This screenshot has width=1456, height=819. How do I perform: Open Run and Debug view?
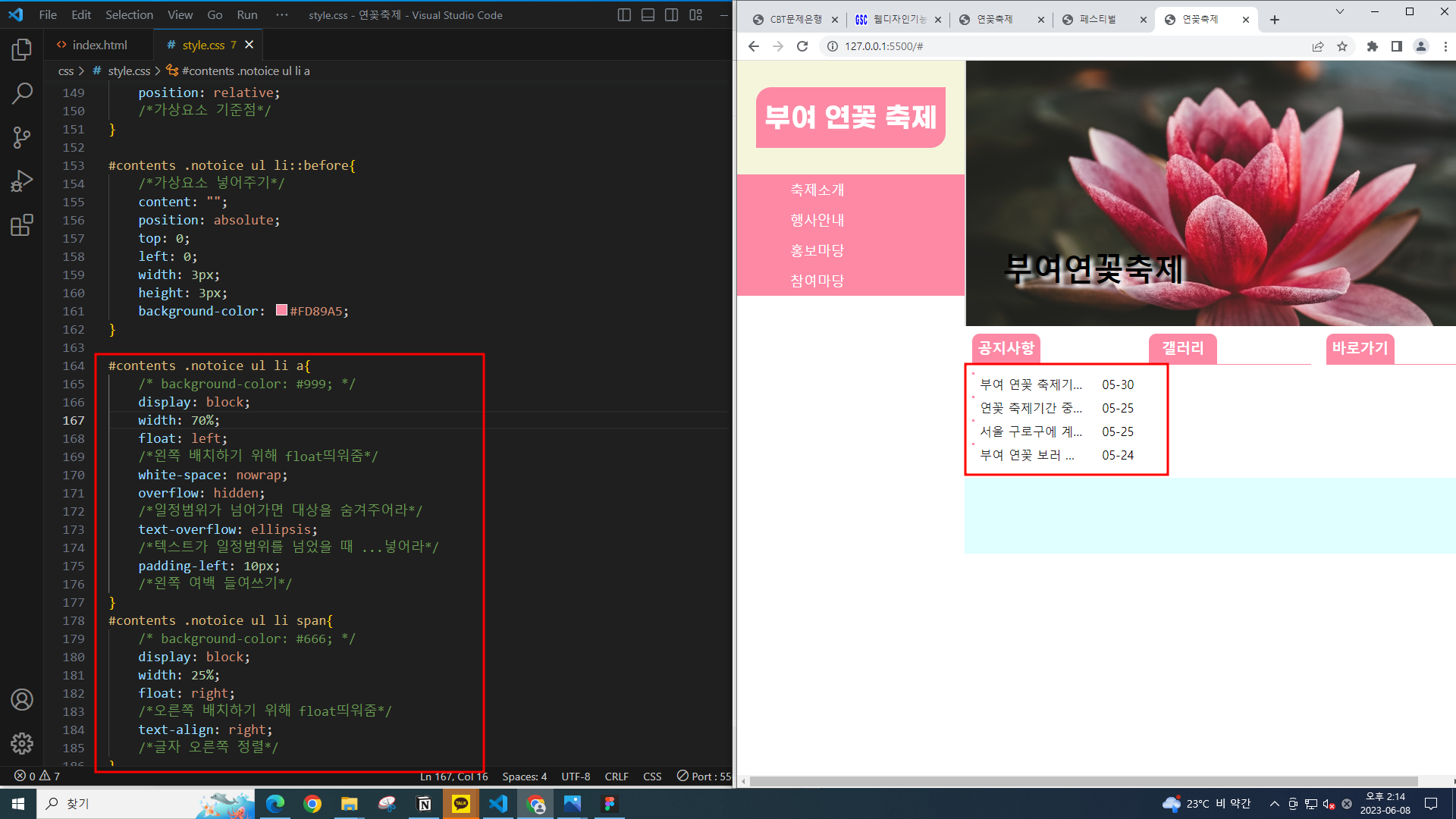point(22,181)
